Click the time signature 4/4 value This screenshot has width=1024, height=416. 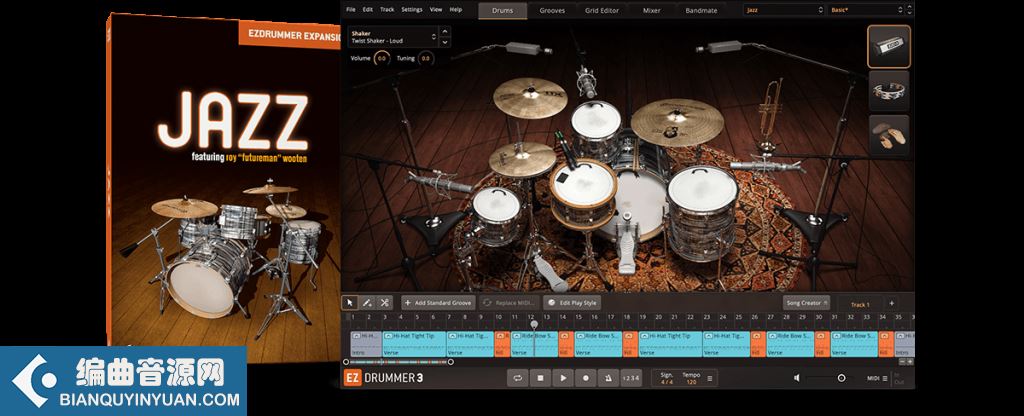(x=667, y=381)
